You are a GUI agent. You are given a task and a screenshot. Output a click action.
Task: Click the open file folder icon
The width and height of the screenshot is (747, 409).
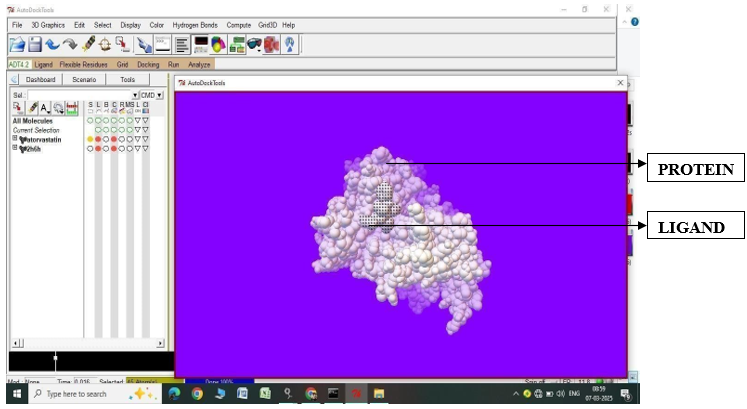pos(17,44)
